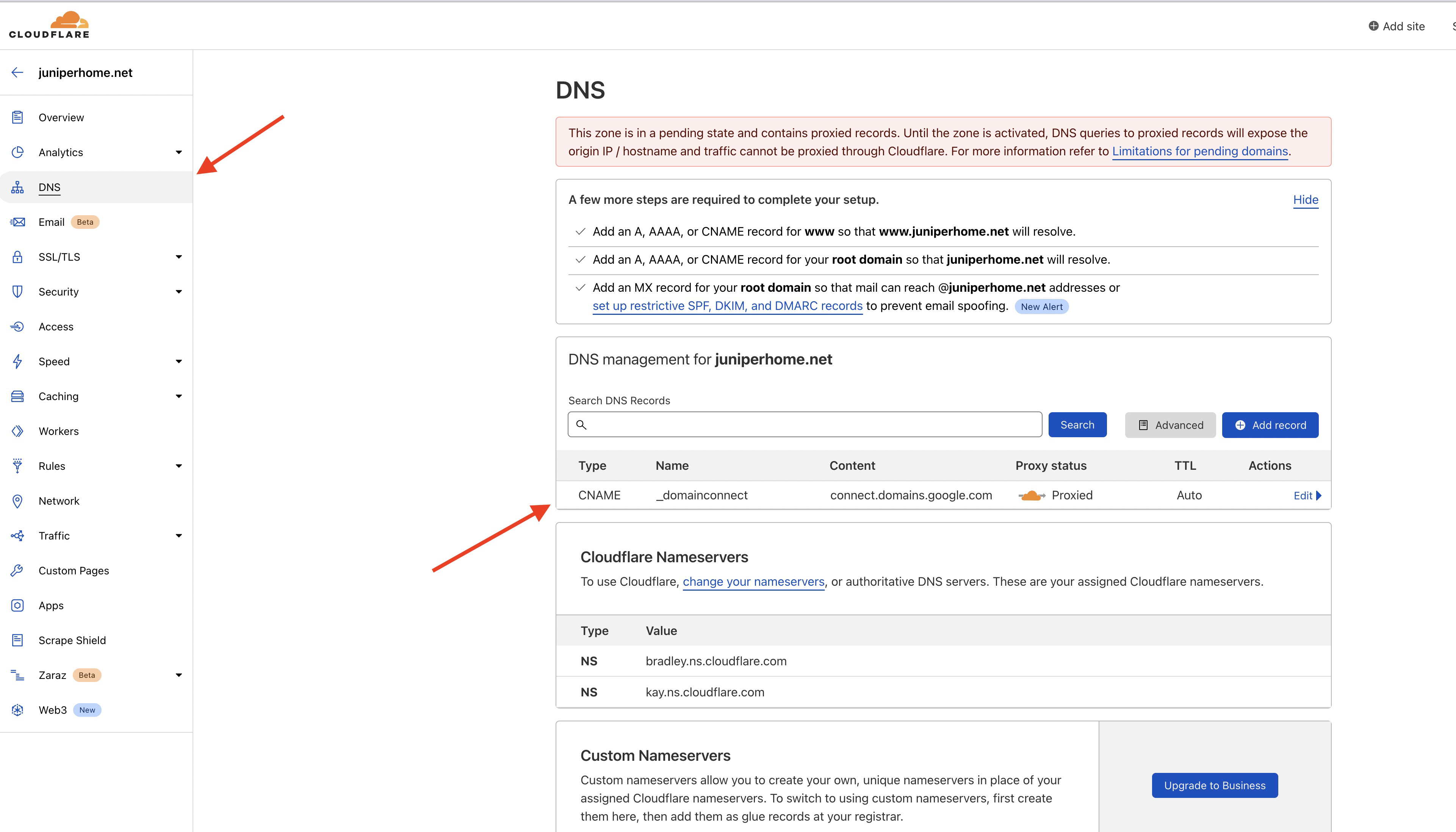The width and height of the screenshot is (1456, 832).
Task: Click the Rules filter icon
Action: (18, 466)
